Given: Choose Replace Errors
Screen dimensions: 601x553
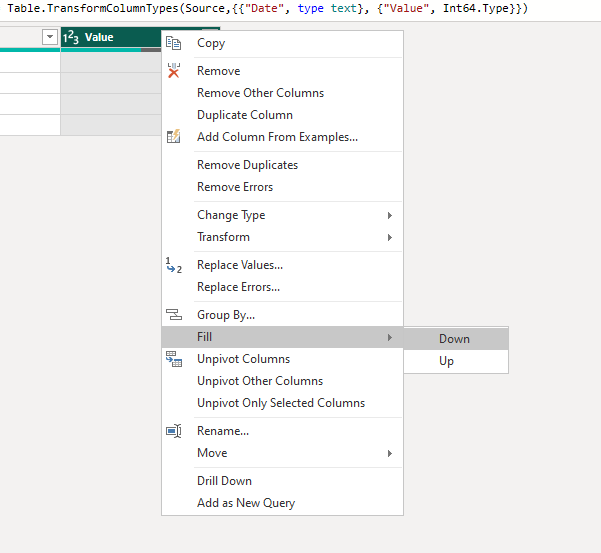Looking at the screenshot, I should (x=282, y=287).
